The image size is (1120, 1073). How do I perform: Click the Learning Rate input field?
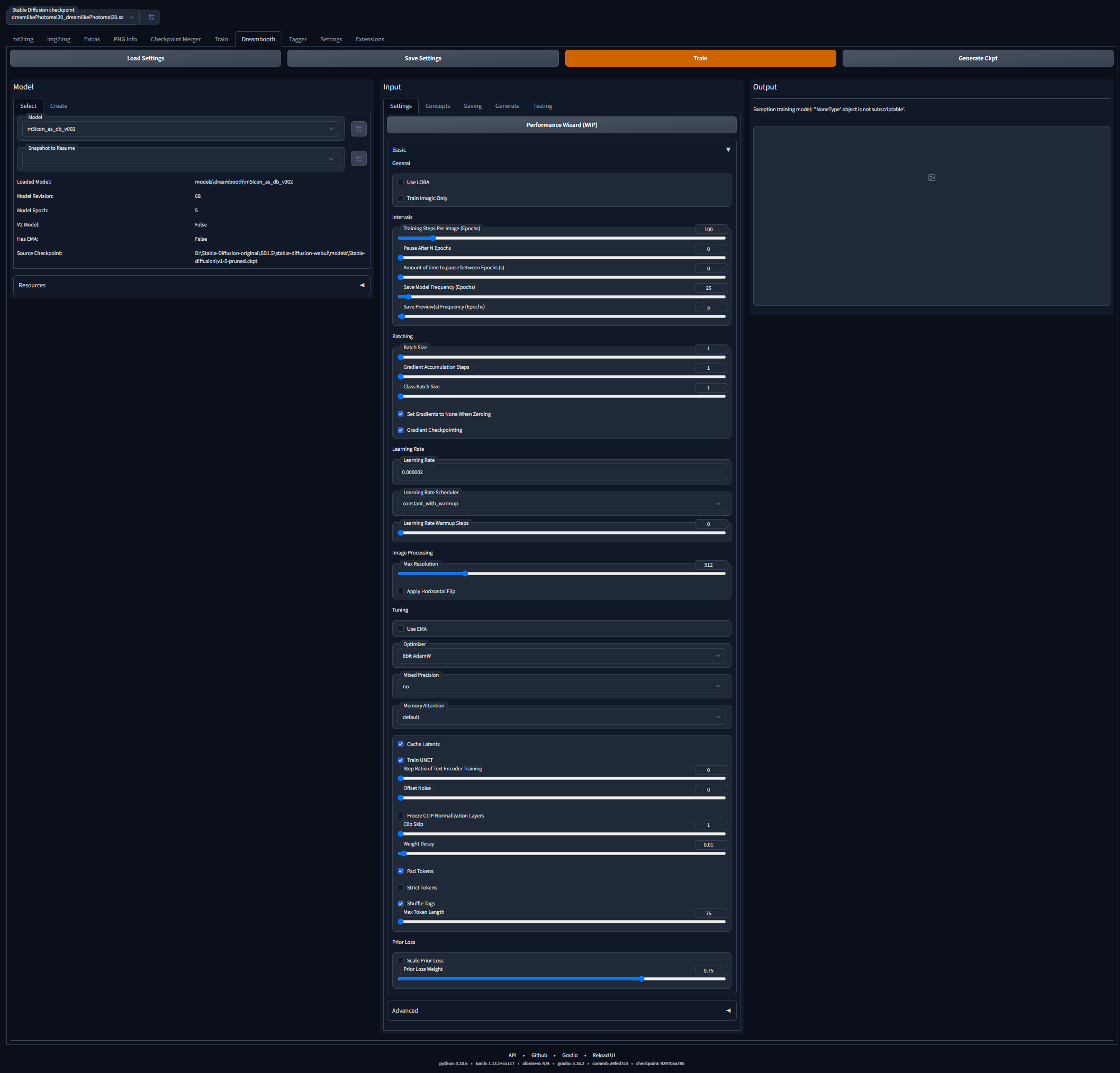click(x=561, y=472)
